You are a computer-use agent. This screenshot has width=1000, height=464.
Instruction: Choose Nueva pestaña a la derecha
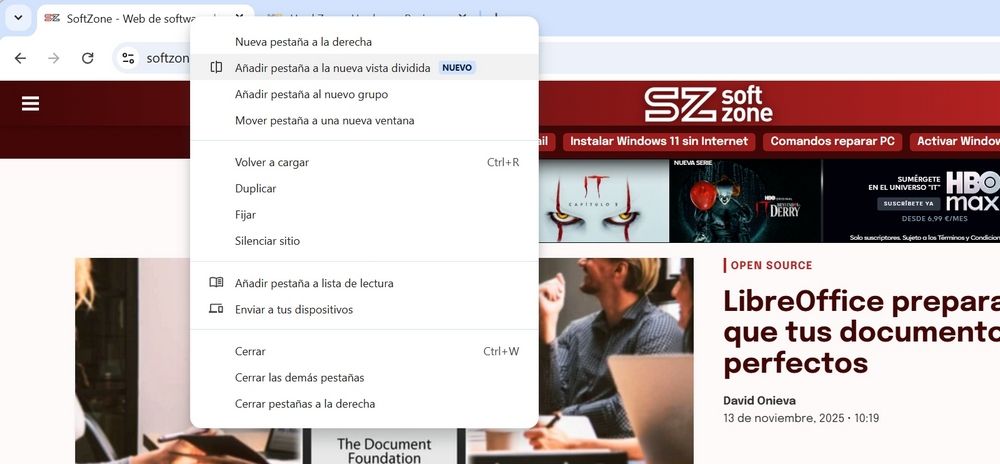click(364, 41)
